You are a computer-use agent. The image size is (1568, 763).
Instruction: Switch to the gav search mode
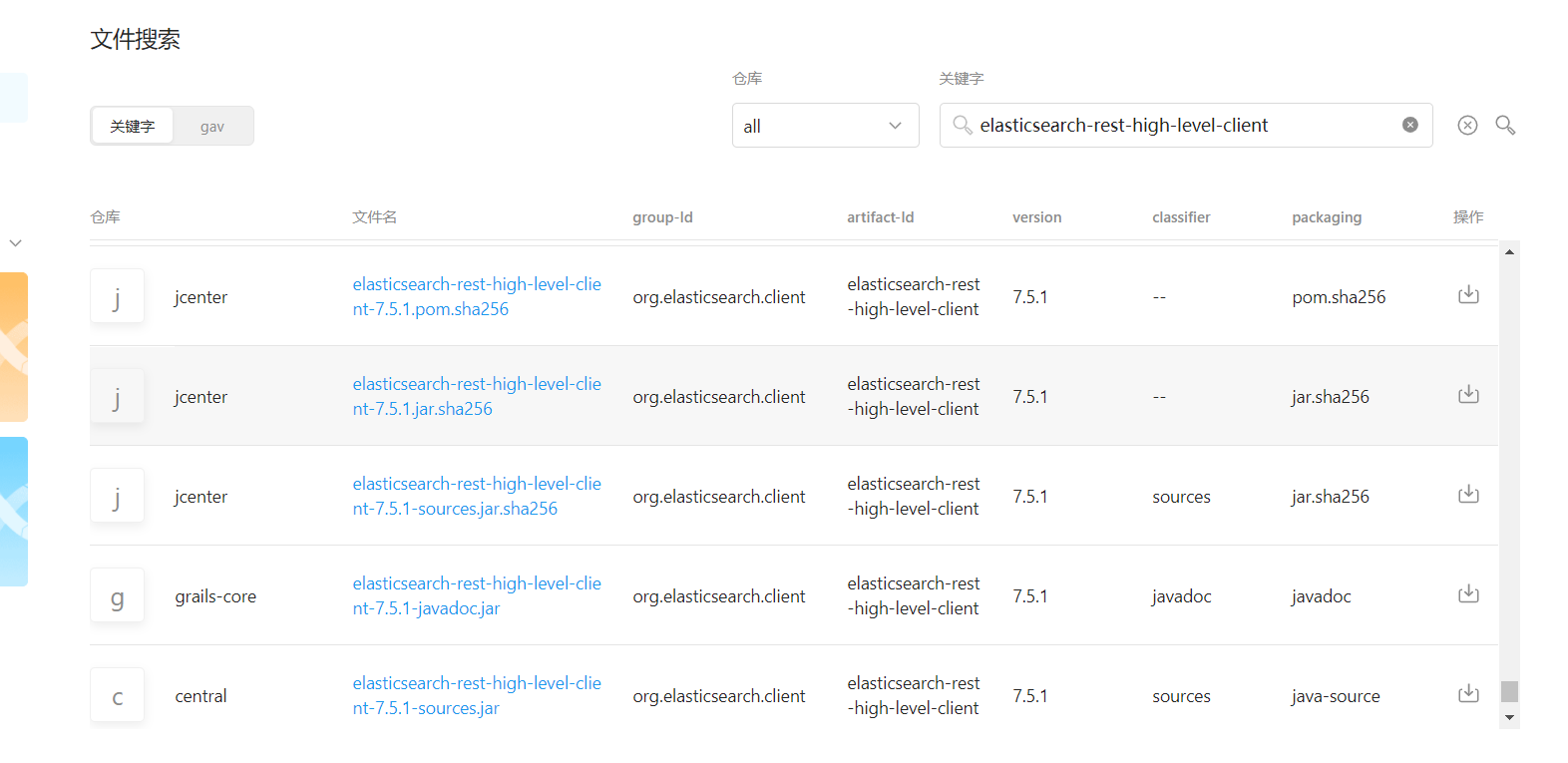[x=211, y=126]
